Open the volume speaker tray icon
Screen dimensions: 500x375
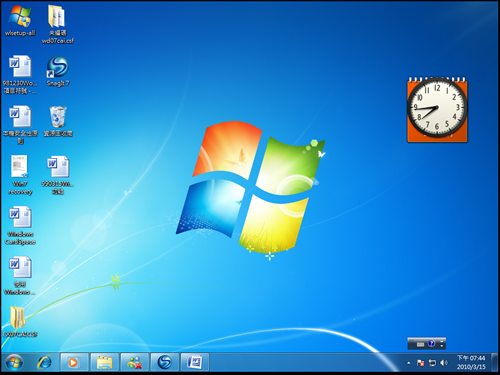click(x=444, y=363)
